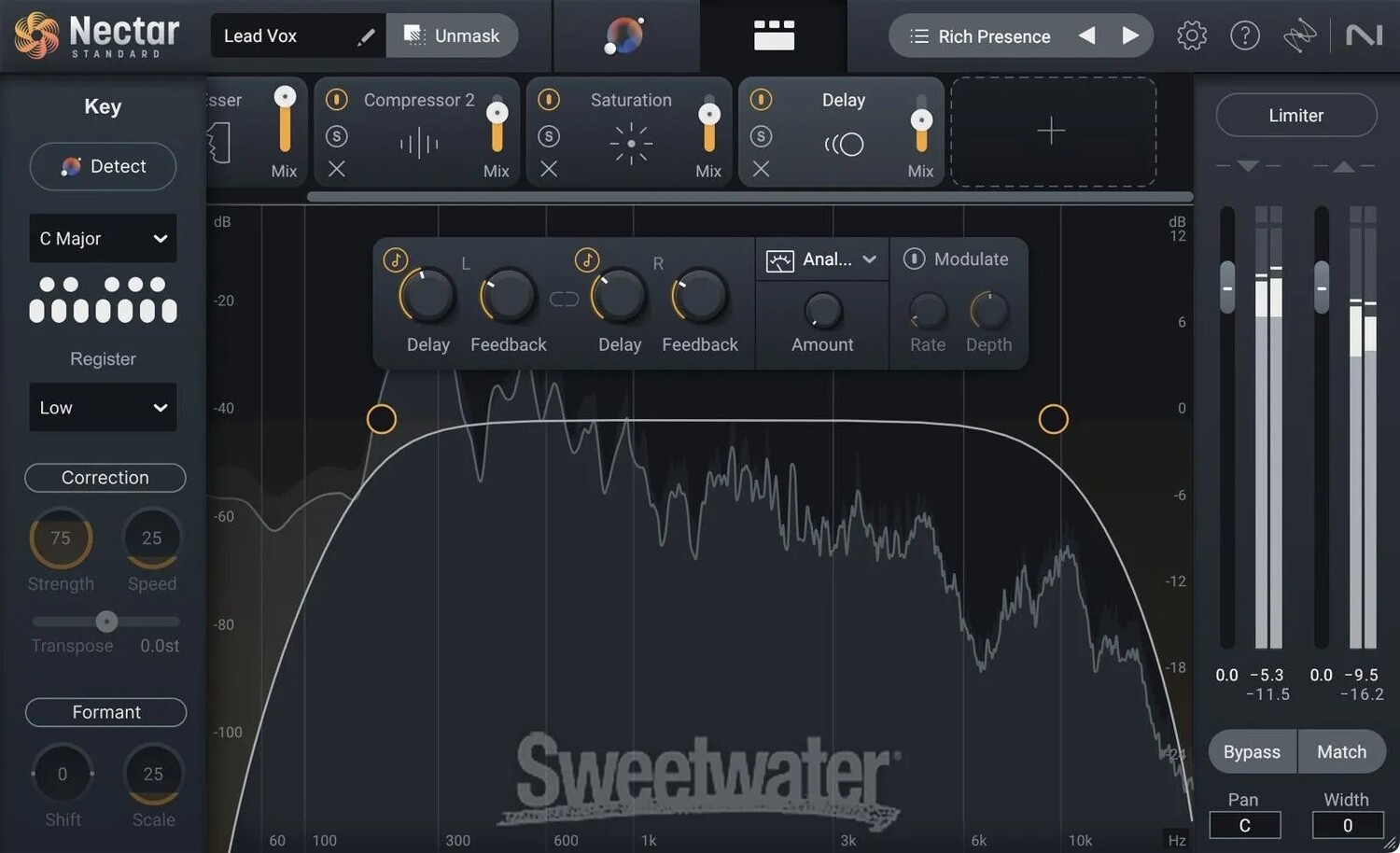Add a new module with plus slot
Image resolution: width=1400 pixels, height=853 pixels.
[x=1052, y=131]
